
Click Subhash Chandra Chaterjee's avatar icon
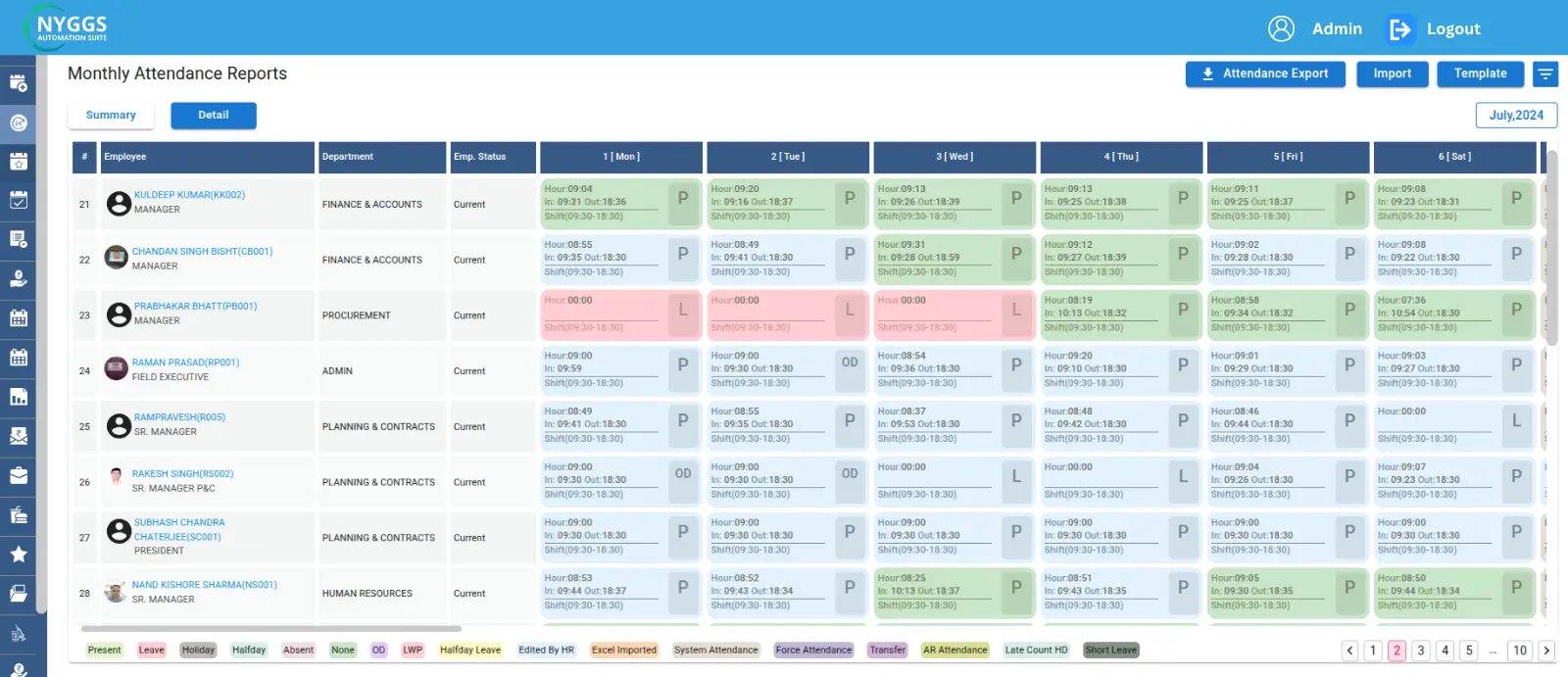(119, 531)
